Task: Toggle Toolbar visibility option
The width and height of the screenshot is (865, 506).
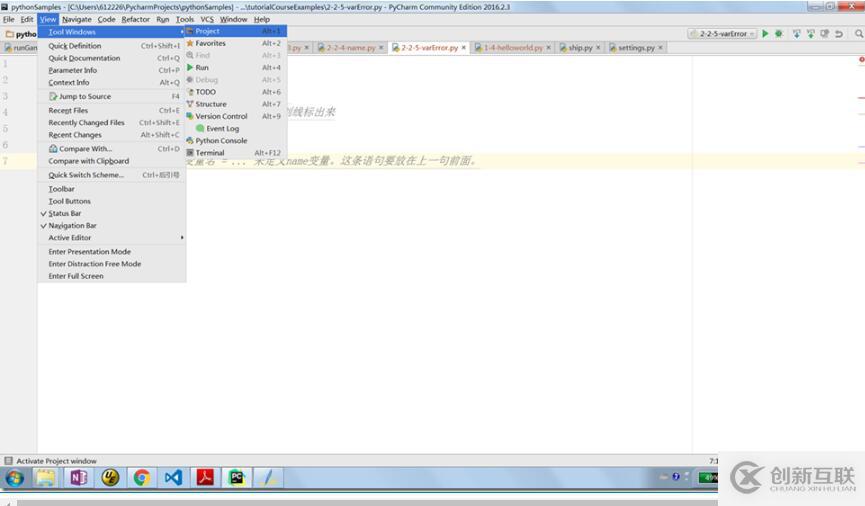Action: (111, 189)
